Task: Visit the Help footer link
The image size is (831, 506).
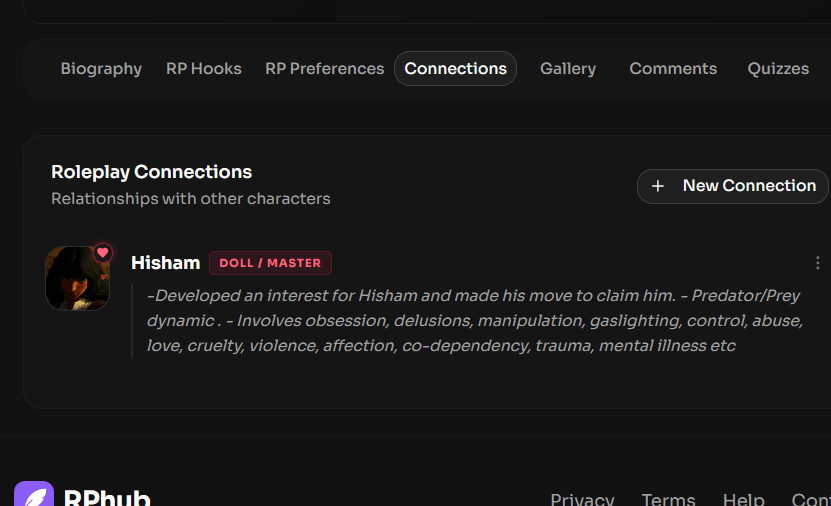Action: [743, 499]
